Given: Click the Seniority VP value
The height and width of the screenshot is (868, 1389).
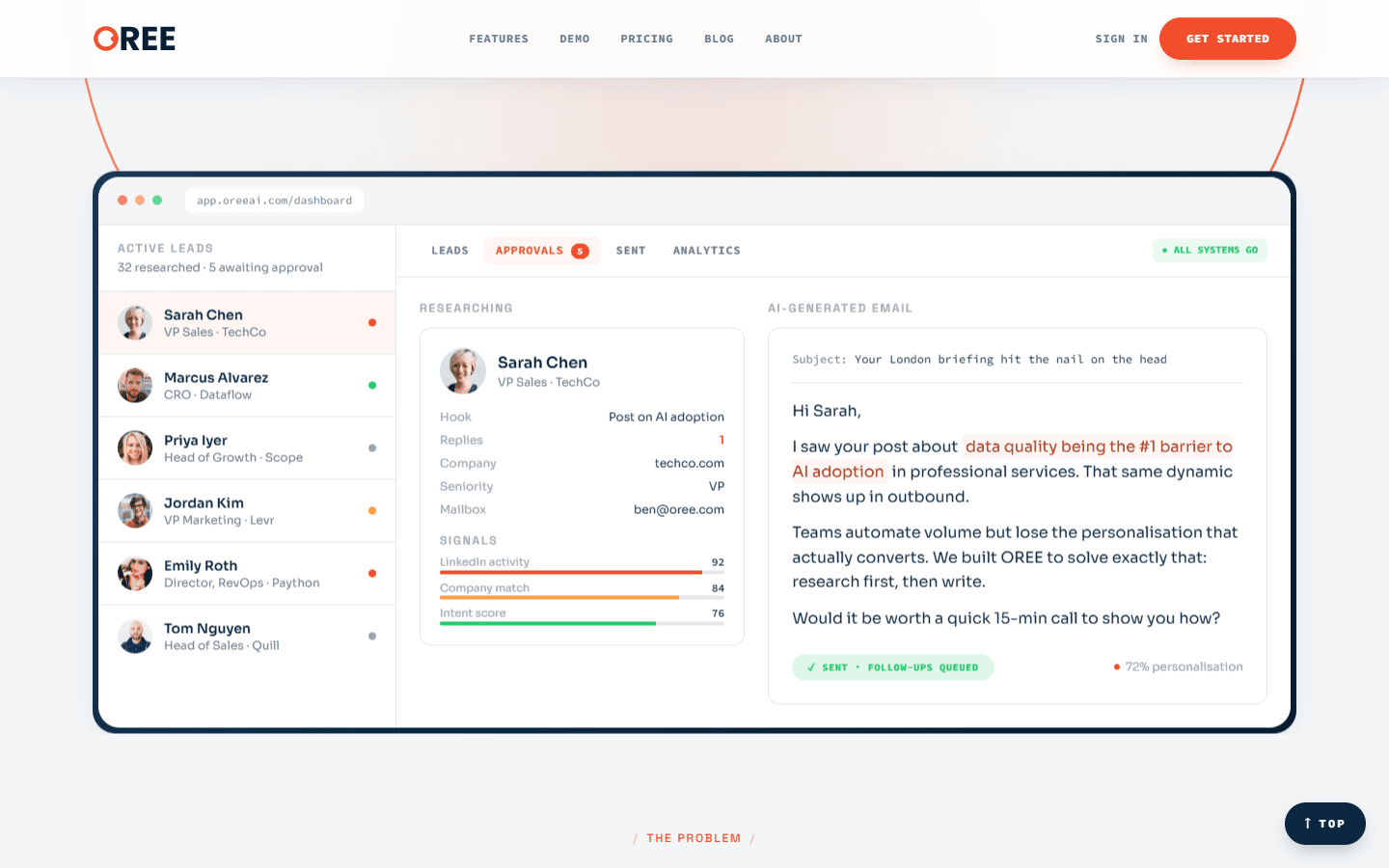Looking at the screenshot, I should pyautogui.click(x=717, y=487).
